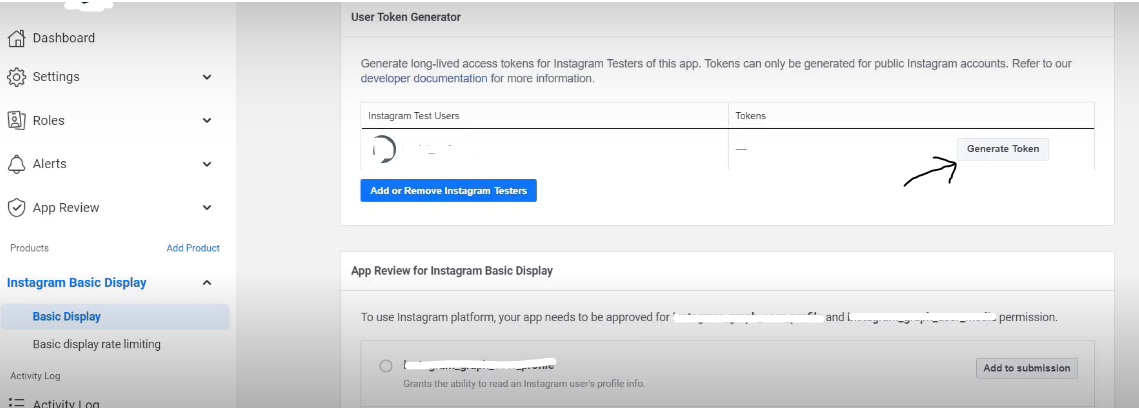The image size is (1139, 408).
Task: Click the Tokens column header
Action: (750, 116)
